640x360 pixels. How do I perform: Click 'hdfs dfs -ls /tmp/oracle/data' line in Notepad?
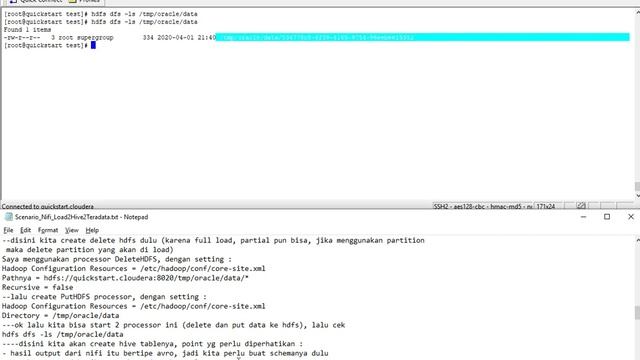[x=62, y=334]
